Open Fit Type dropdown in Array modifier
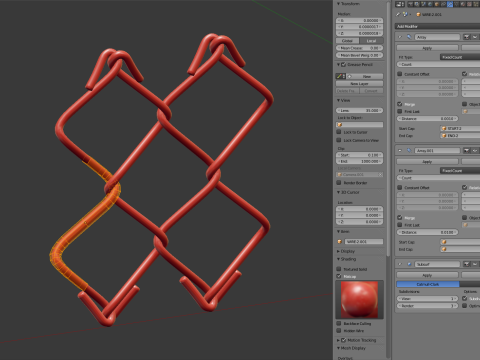This screenshot has width=480, height=360. click(x=460, y=57)
